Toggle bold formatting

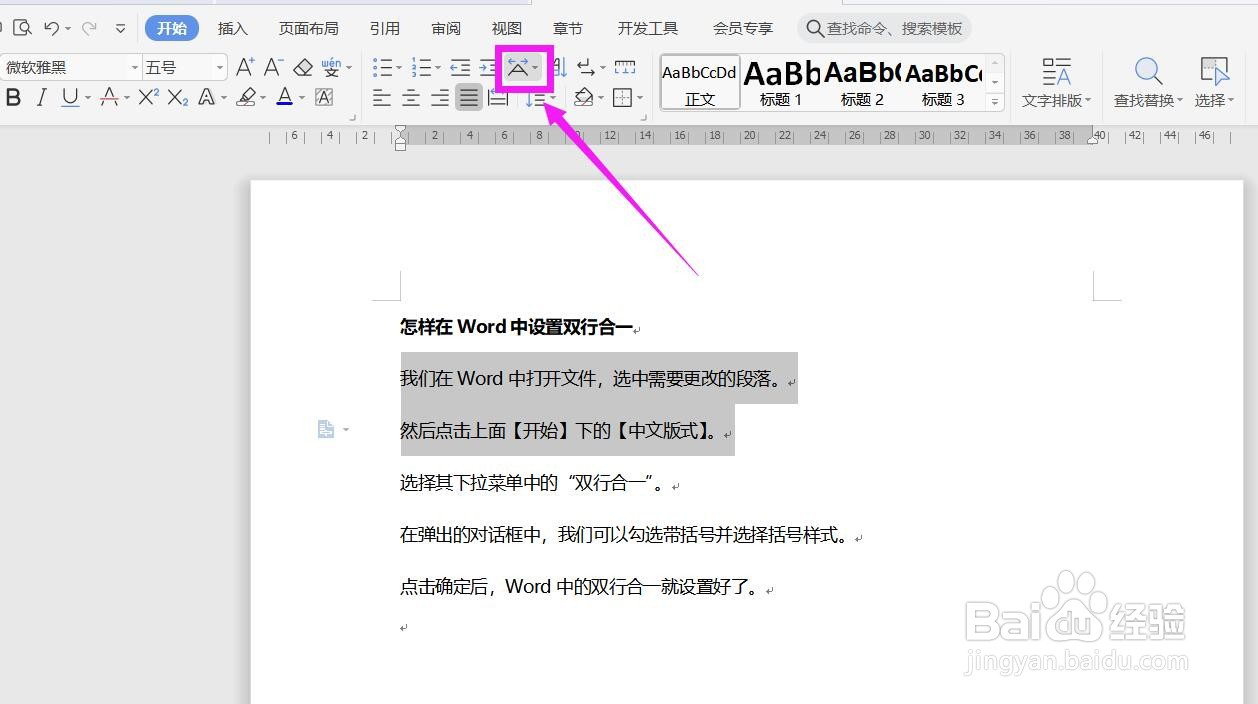(13, 97)
